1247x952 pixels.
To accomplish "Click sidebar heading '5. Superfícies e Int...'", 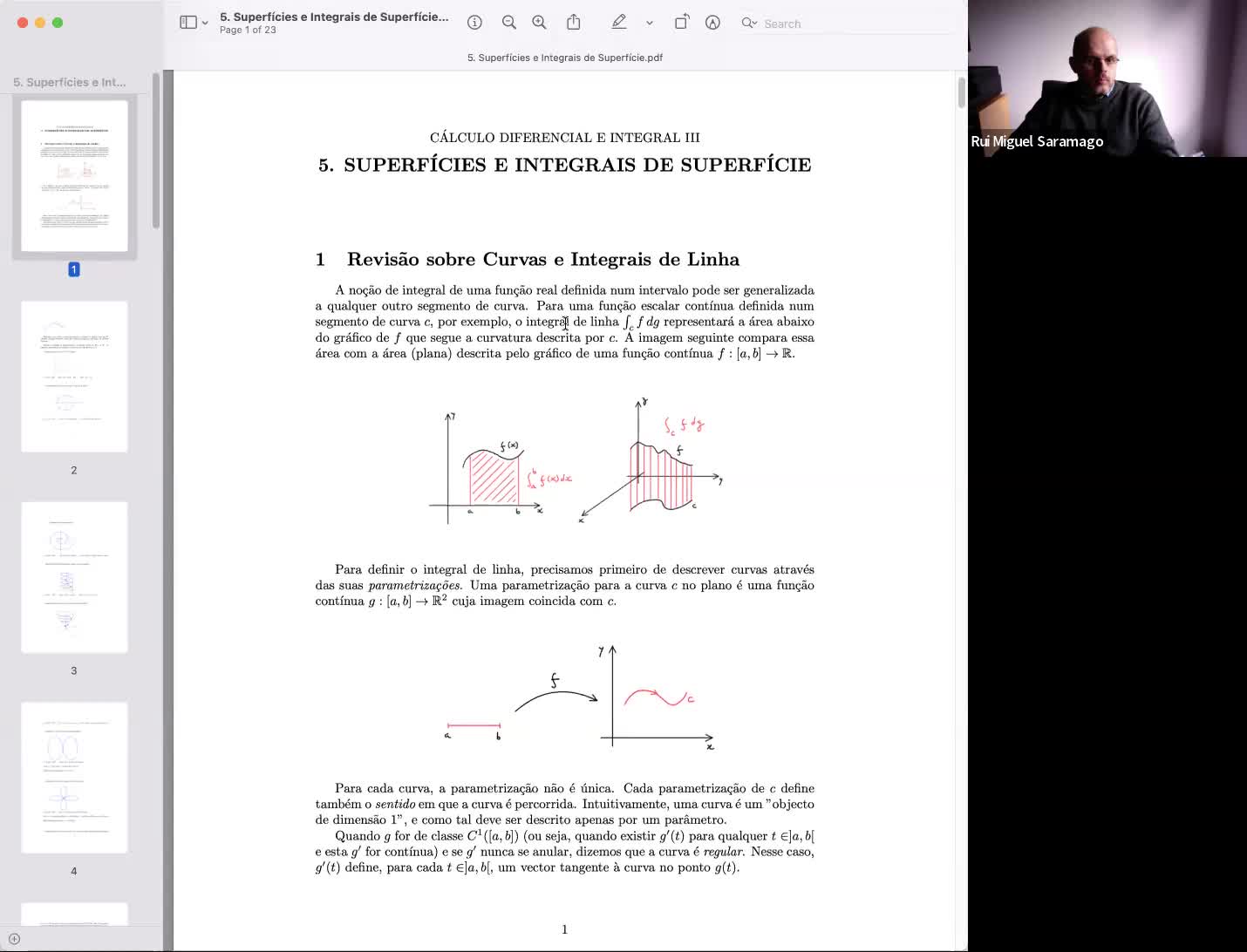I will point(70,82).
